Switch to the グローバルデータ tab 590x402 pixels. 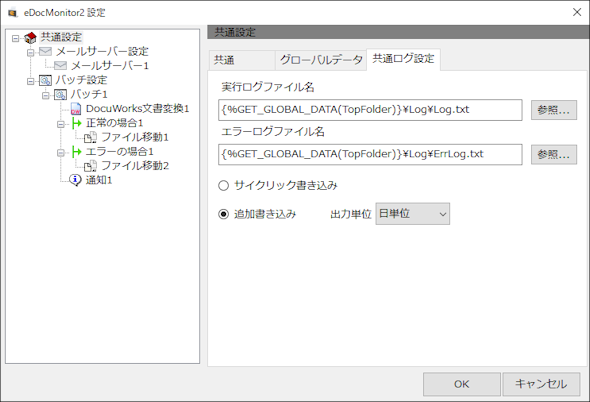point(321,59)
